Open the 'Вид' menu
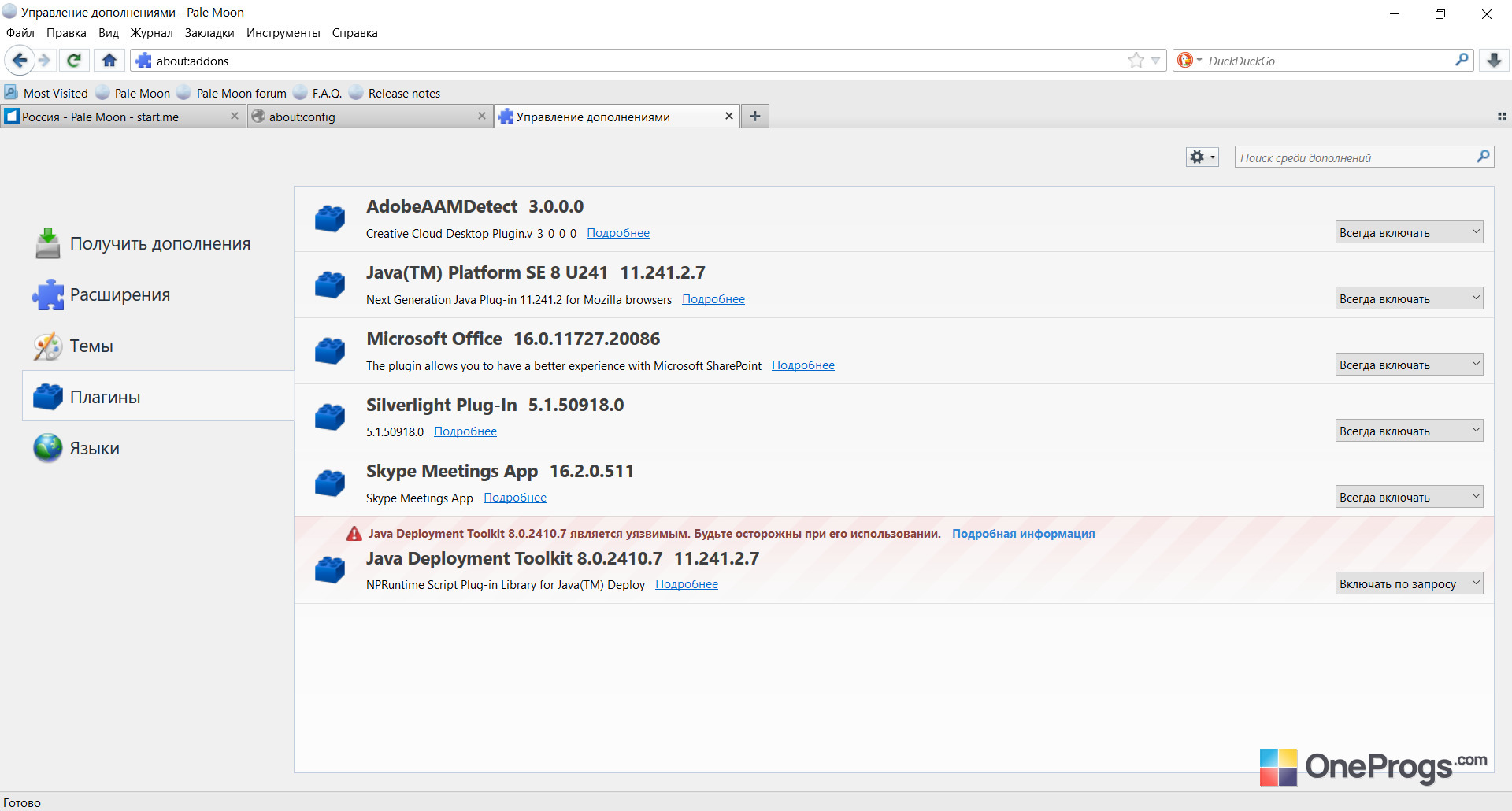Viewport: 1512px width, 811px height. 109,33
